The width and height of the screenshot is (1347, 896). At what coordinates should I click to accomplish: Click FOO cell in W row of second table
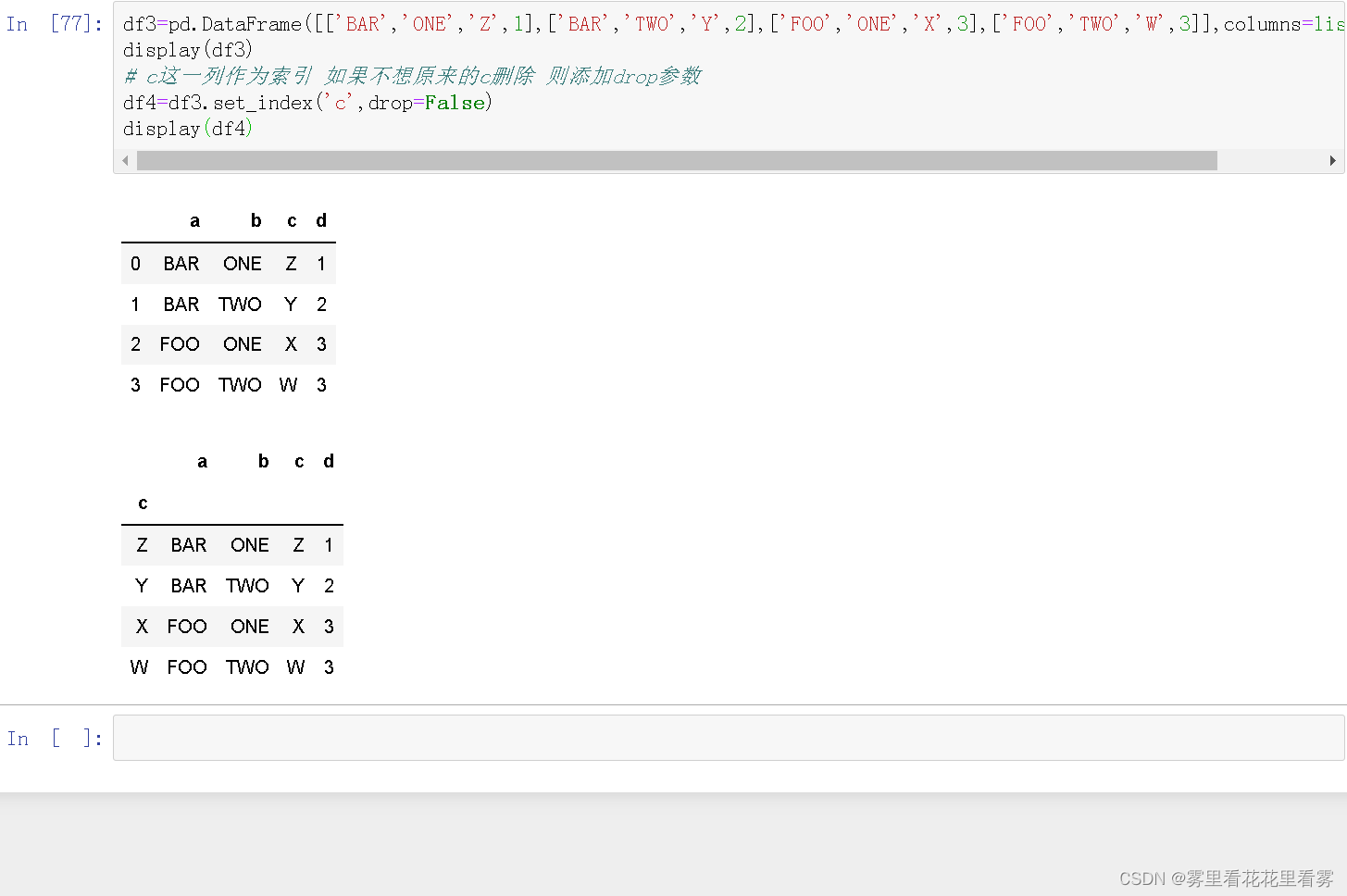[187, 667]
